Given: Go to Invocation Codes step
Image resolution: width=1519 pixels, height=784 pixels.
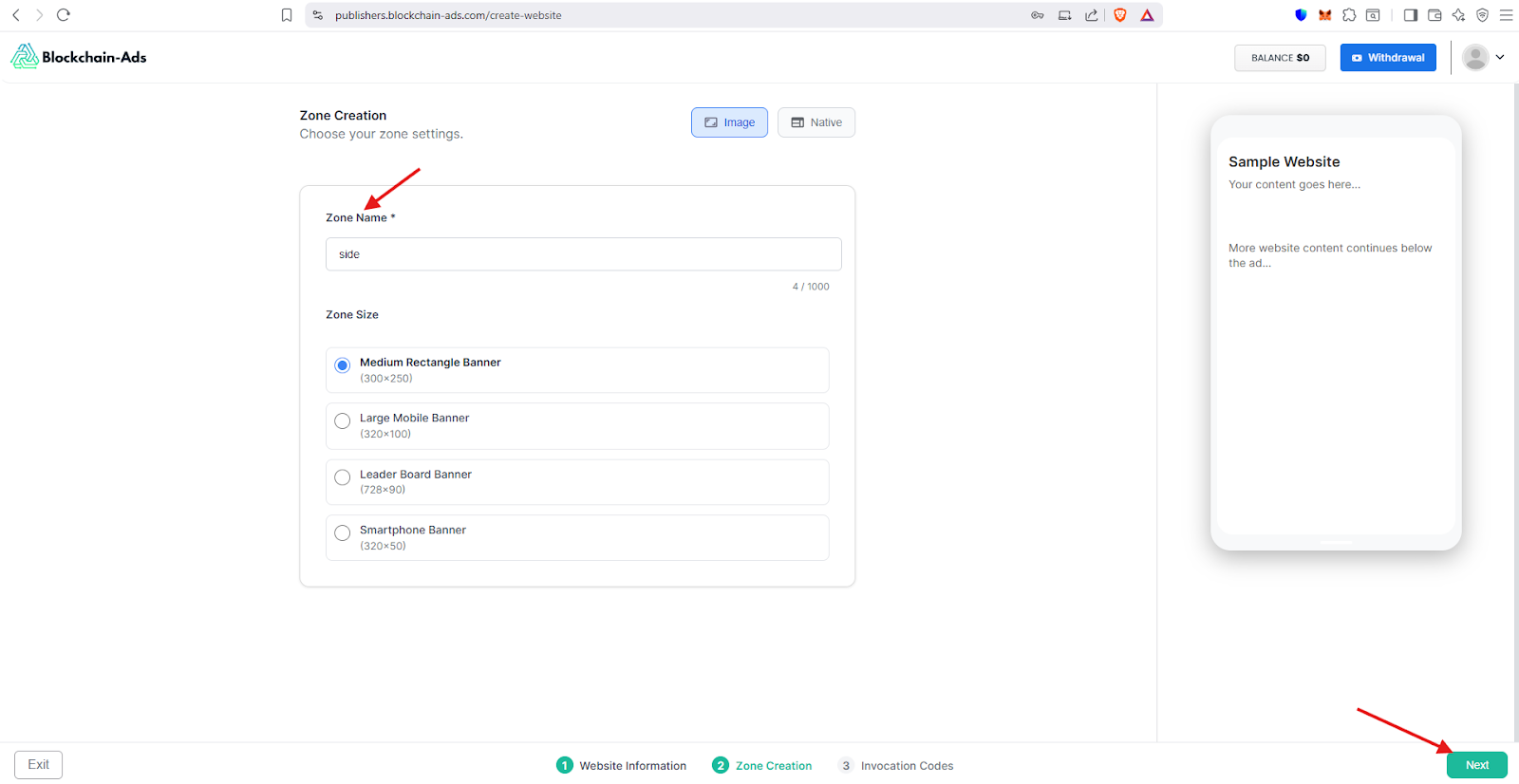Looking at the screenshot, I should pos(896,765).
